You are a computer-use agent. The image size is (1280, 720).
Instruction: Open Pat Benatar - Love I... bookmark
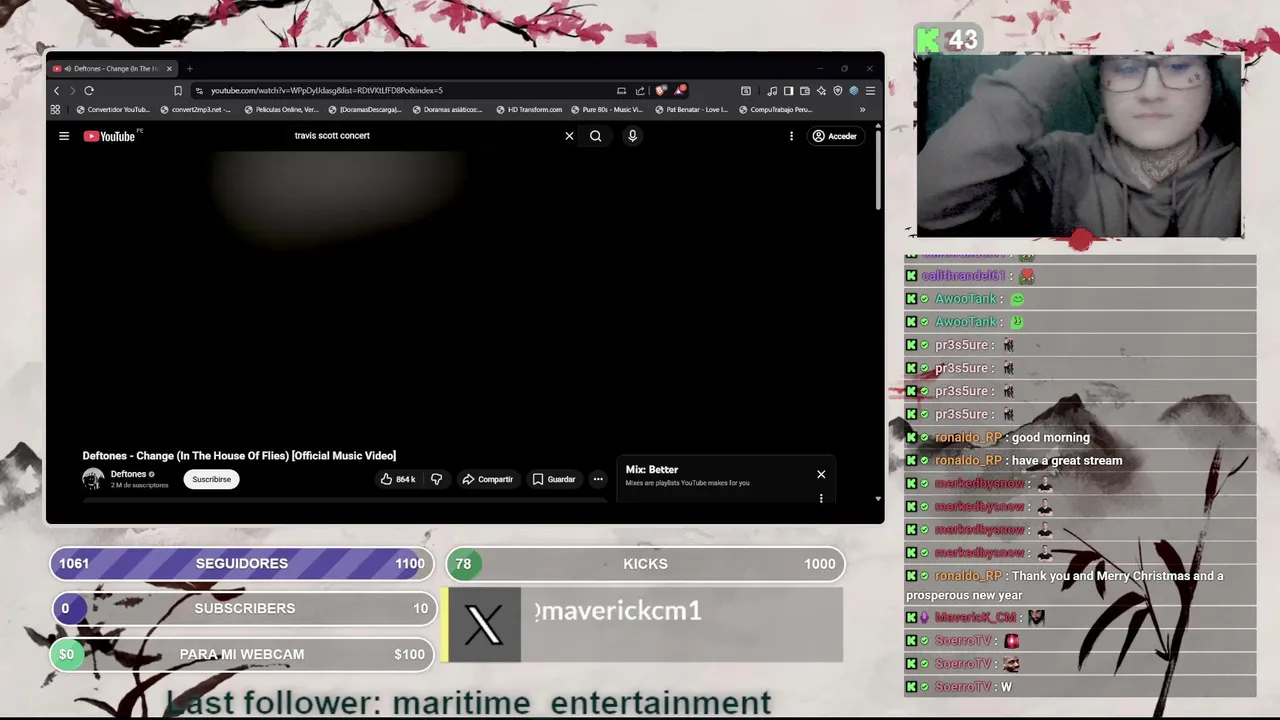(x=692, y=110)
